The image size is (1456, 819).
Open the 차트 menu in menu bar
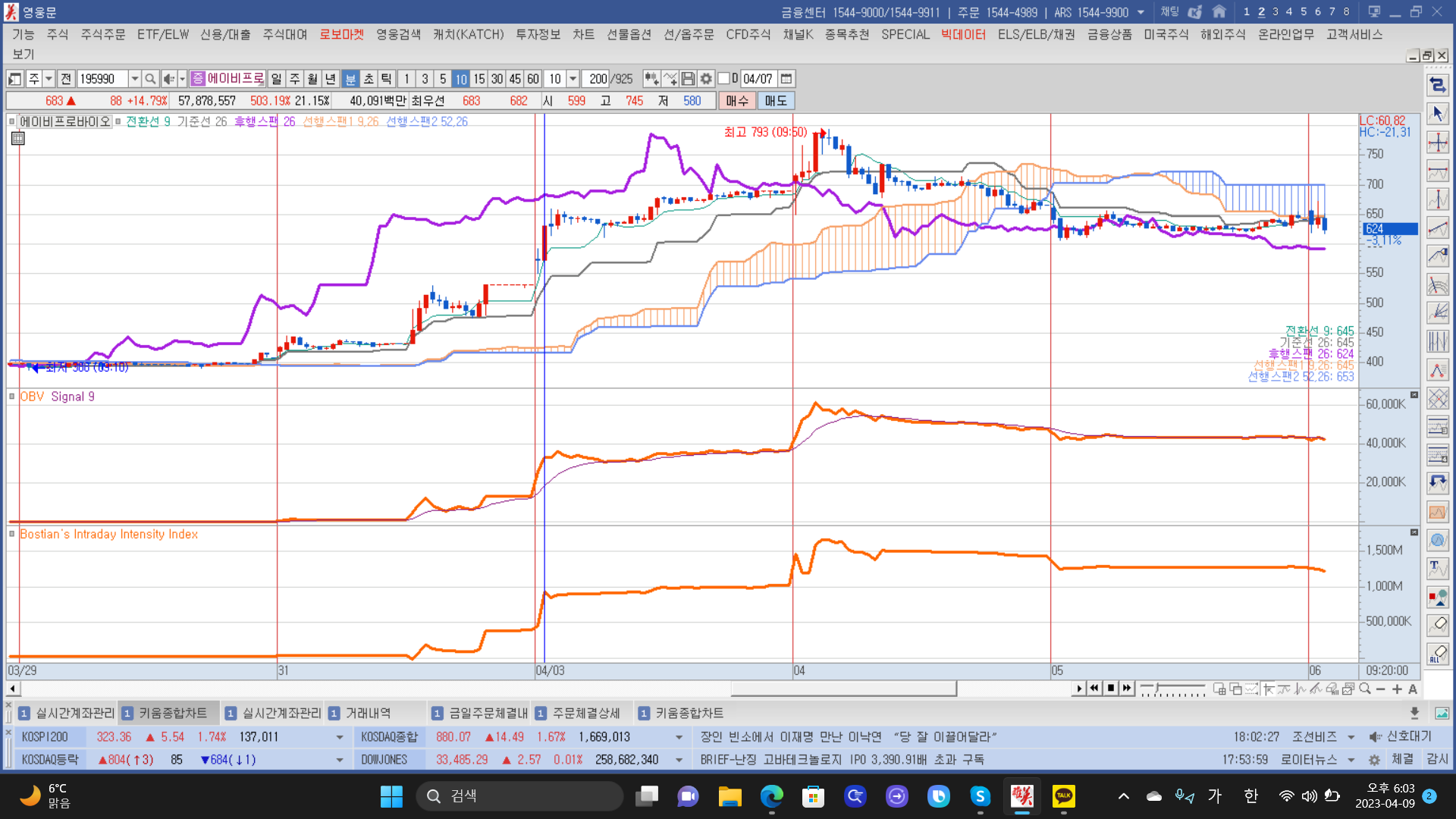click(583, 35)
